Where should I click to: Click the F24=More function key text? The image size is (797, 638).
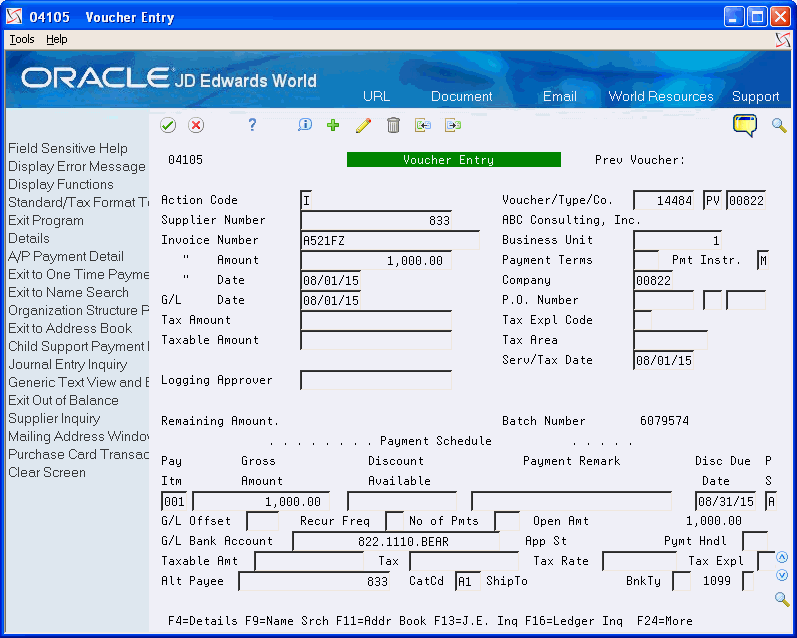point(664,621)
